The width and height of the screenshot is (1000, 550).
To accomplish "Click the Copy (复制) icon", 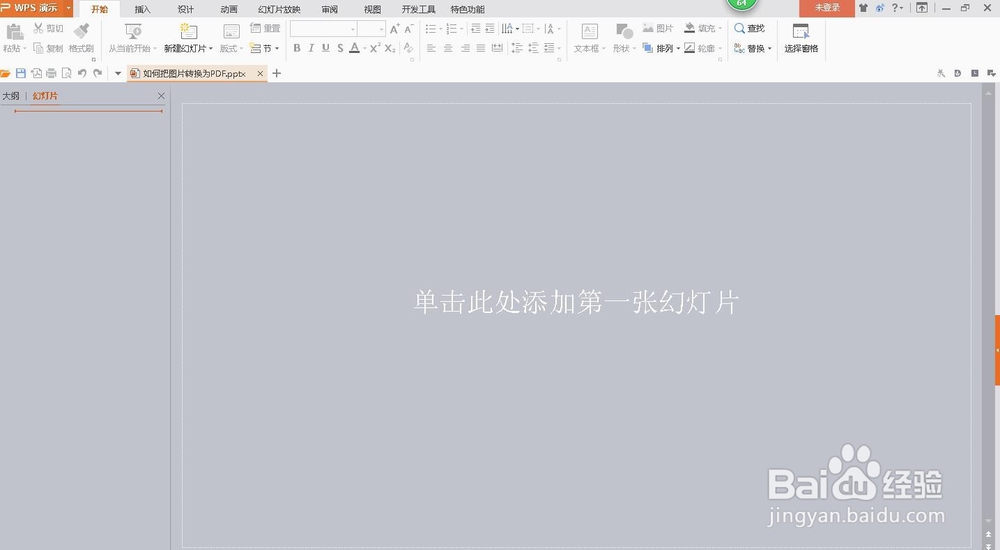I will 38,48.
